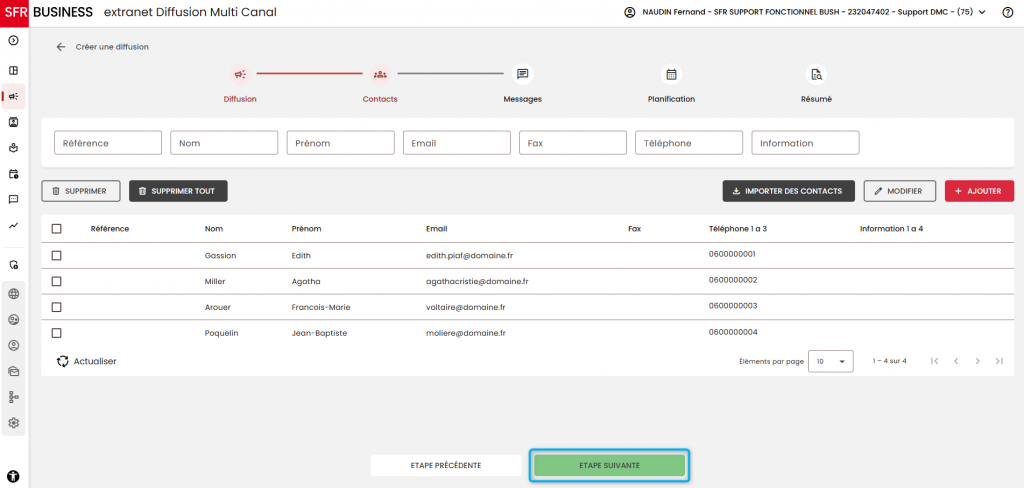
Task: Click the Téléphone 1 a 3 column header
Action: click(738, 229)
